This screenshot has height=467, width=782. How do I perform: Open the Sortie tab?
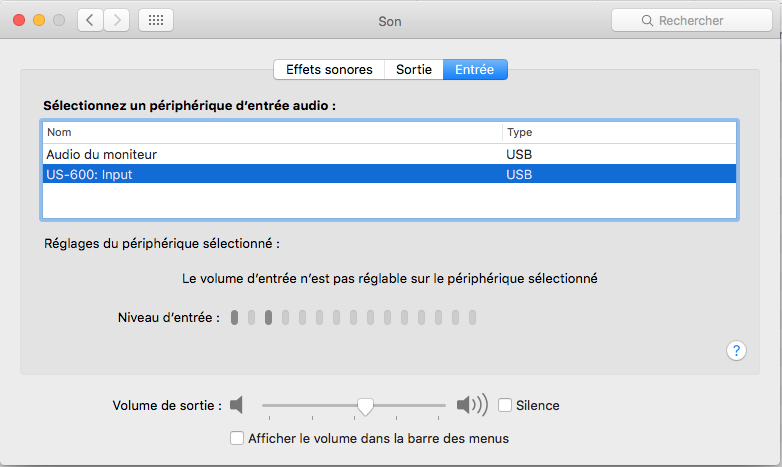(x=413, y=69)
